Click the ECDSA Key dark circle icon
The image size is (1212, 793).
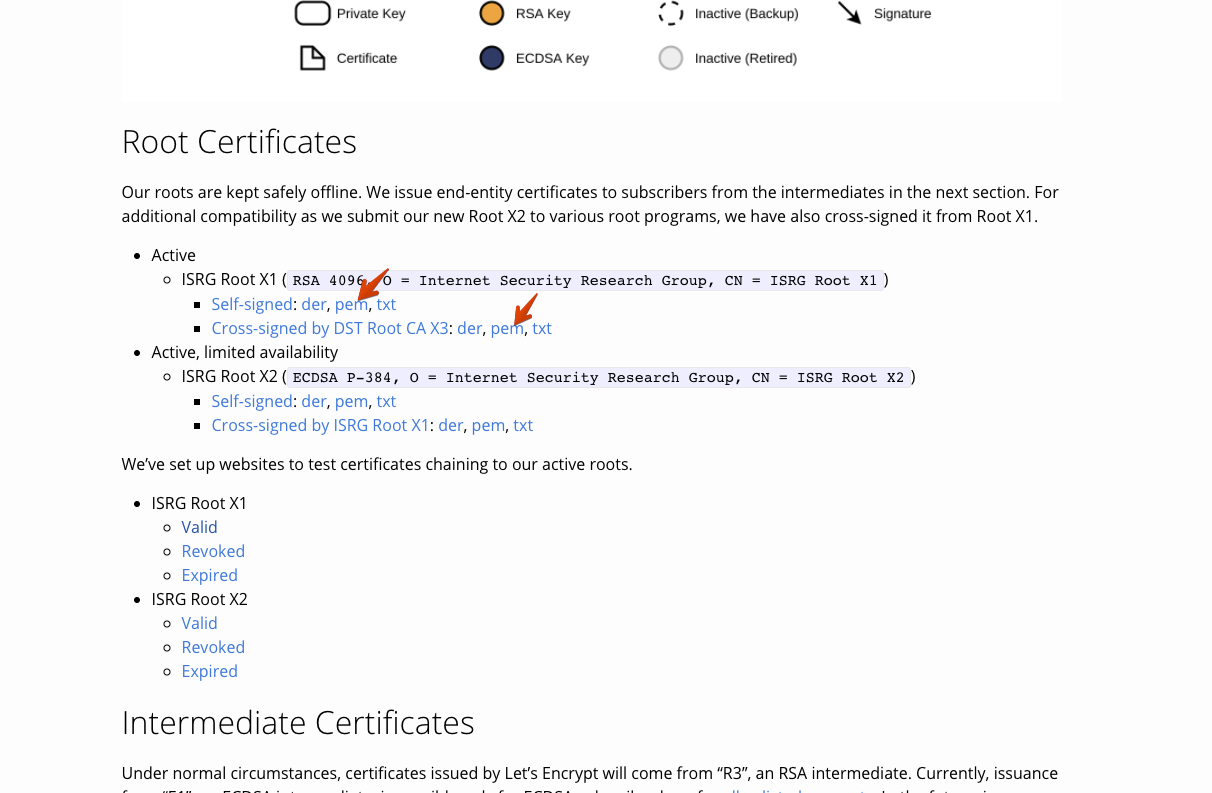tap(490, 58)
